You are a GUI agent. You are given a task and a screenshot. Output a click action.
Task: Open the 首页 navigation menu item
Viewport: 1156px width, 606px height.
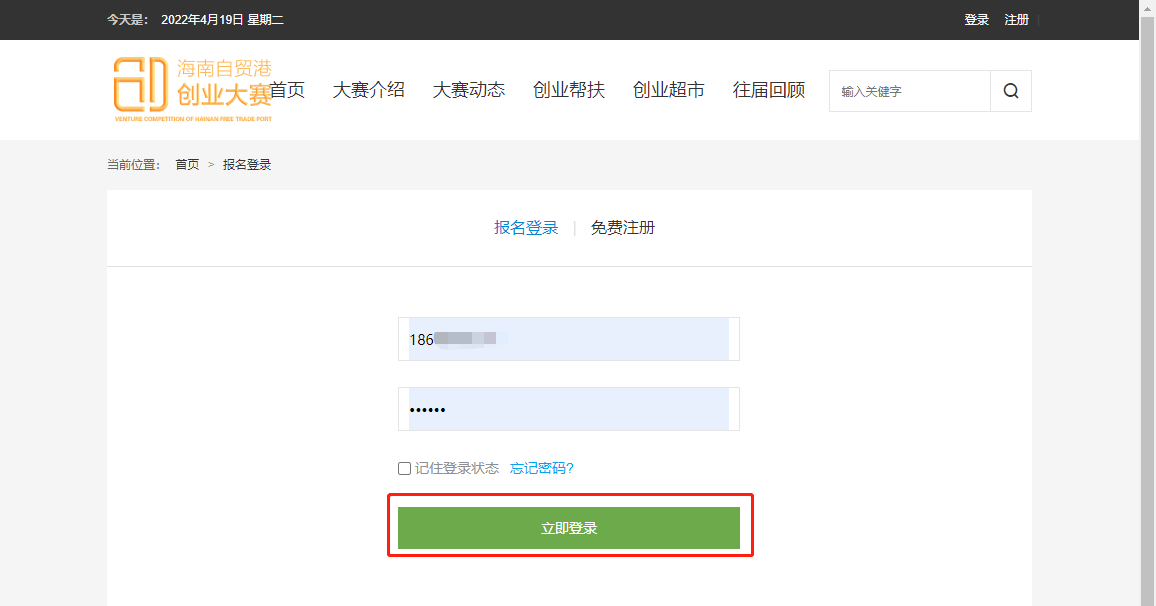pyautogui.click(x=288, y=90)
